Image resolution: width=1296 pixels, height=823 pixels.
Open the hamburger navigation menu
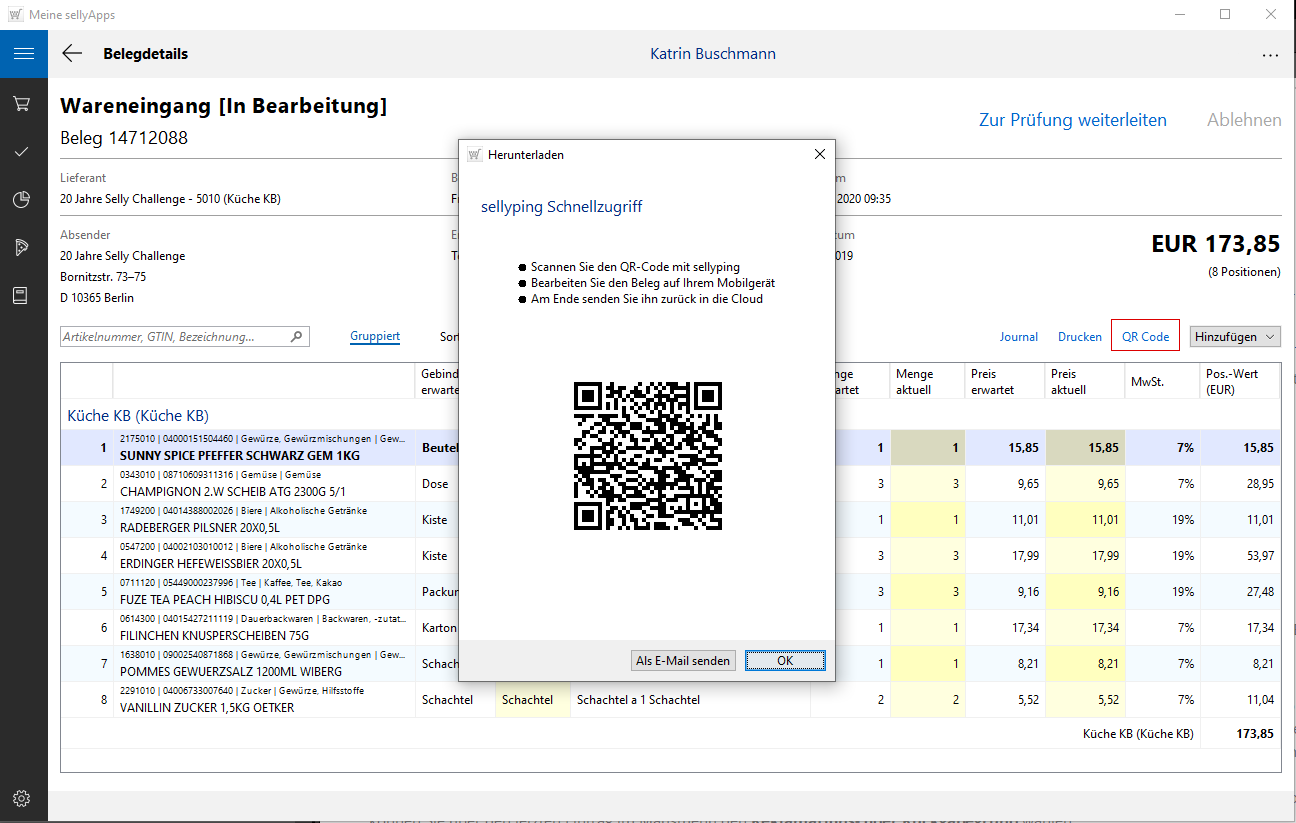pyautogui.click(x=24, y=54)
